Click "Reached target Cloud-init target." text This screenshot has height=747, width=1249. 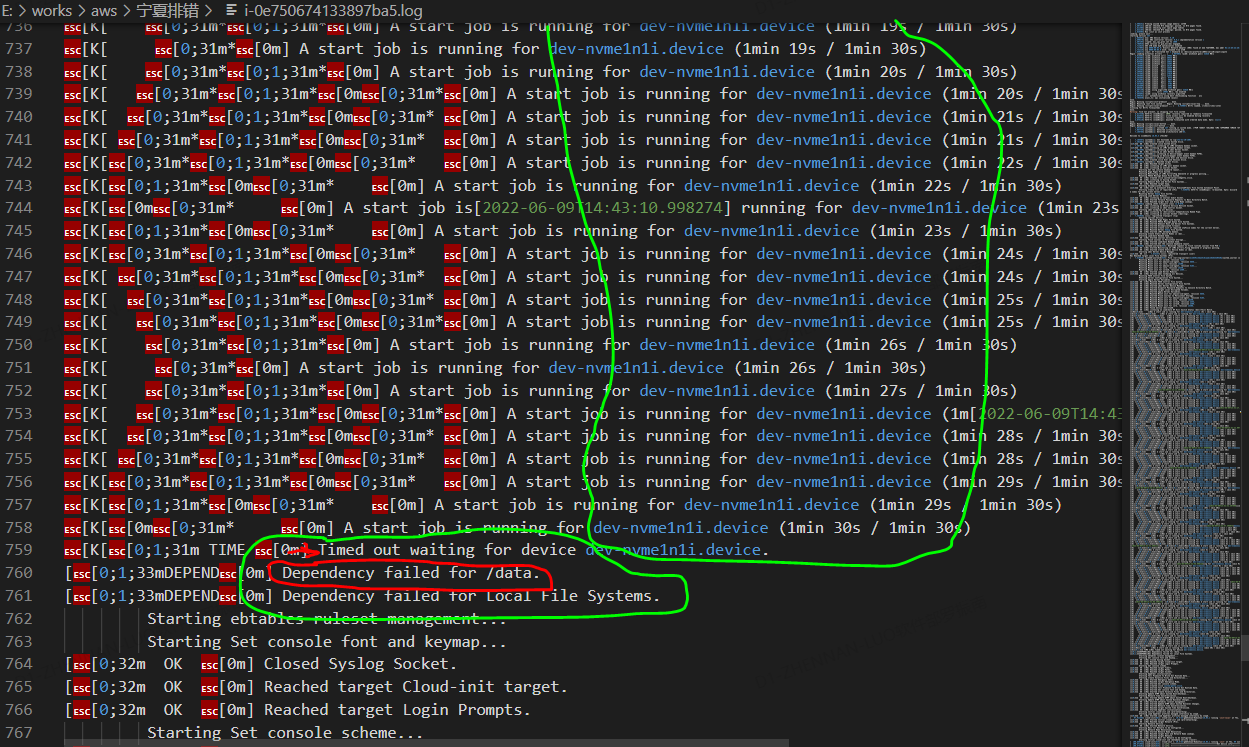coord(415,687)
